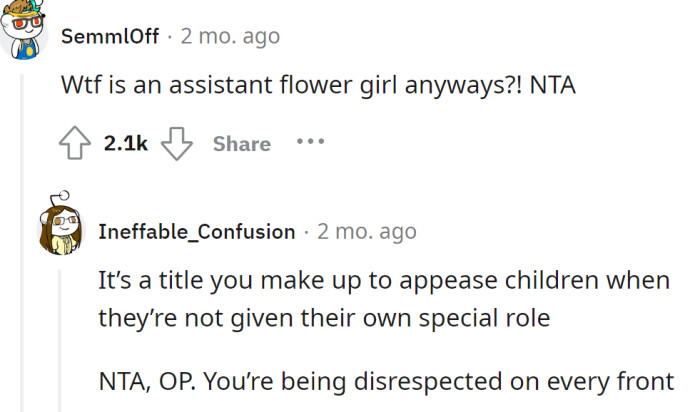Click SemmlOff's avatar image
Screen dimensions: 700x412
[25, 32]
